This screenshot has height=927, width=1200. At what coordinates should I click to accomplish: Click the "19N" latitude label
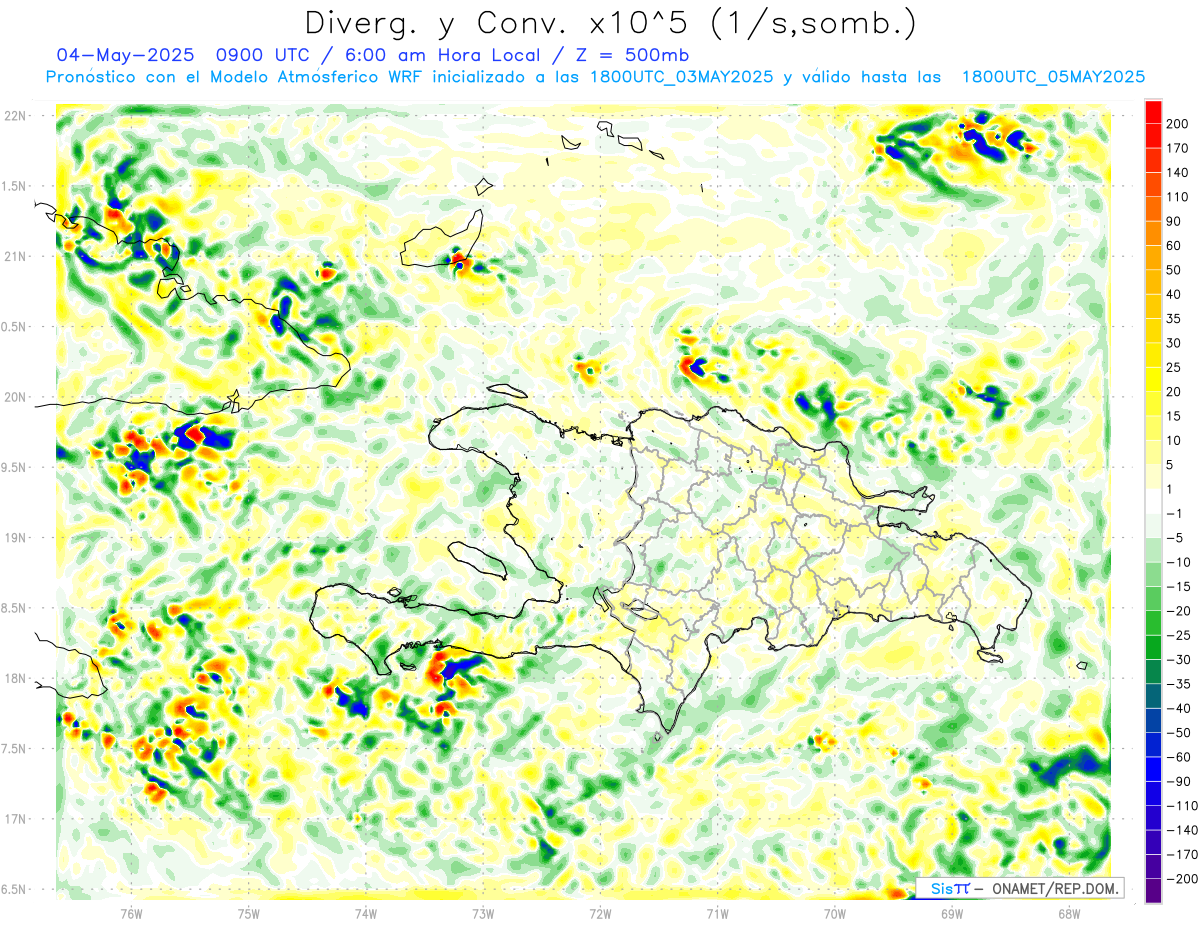[x=16, y=538]
